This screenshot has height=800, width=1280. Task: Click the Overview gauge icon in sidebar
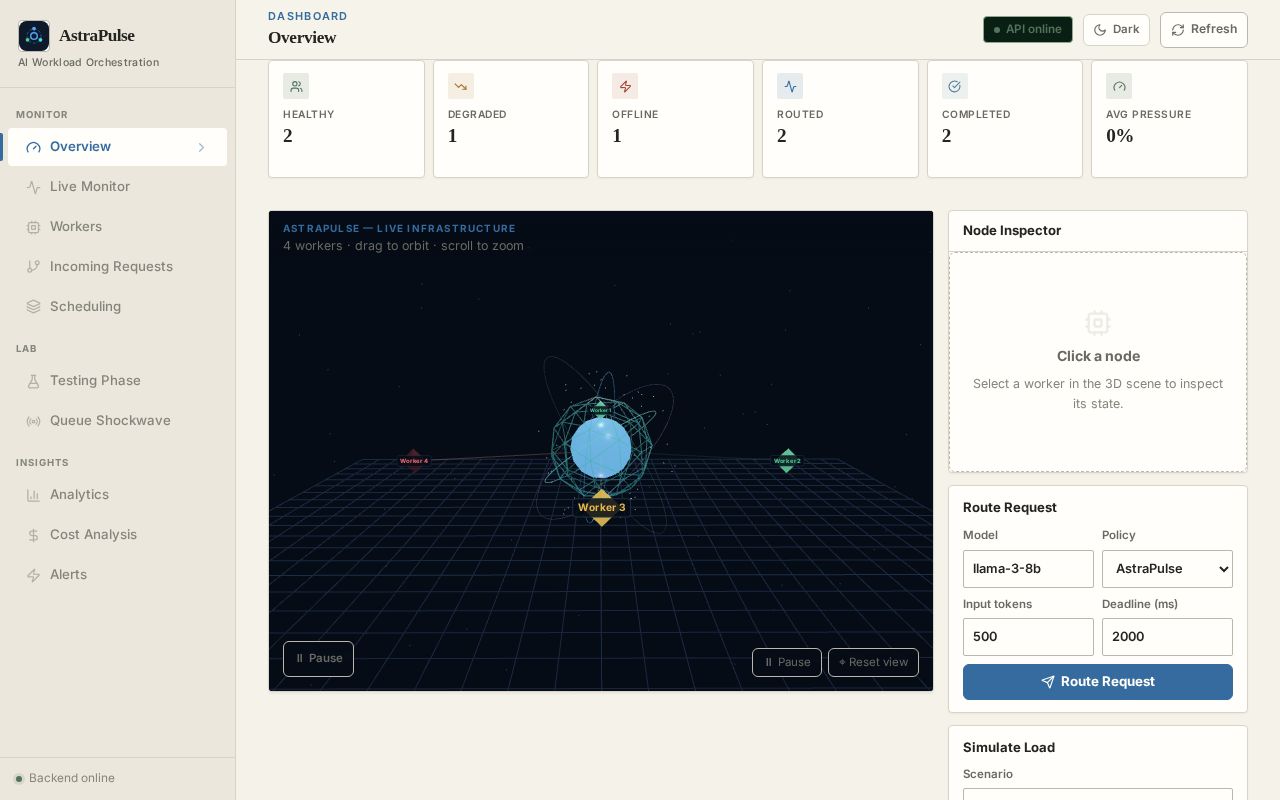pos(33,147)
